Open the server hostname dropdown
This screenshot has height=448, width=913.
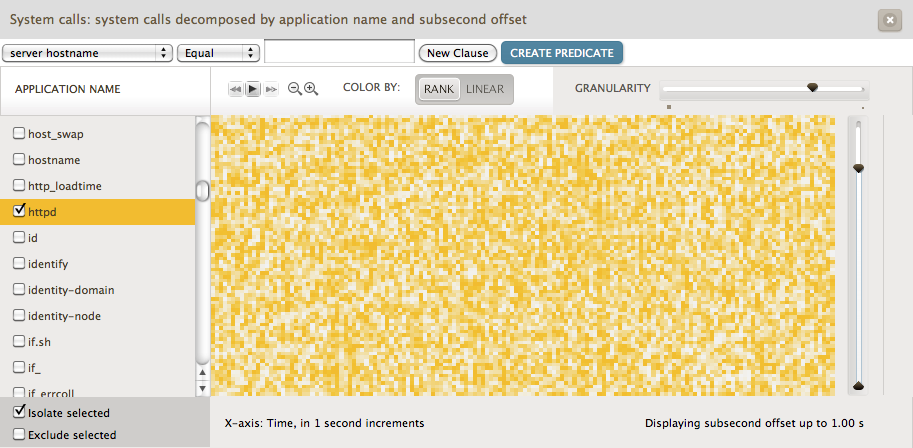point(87,53)
